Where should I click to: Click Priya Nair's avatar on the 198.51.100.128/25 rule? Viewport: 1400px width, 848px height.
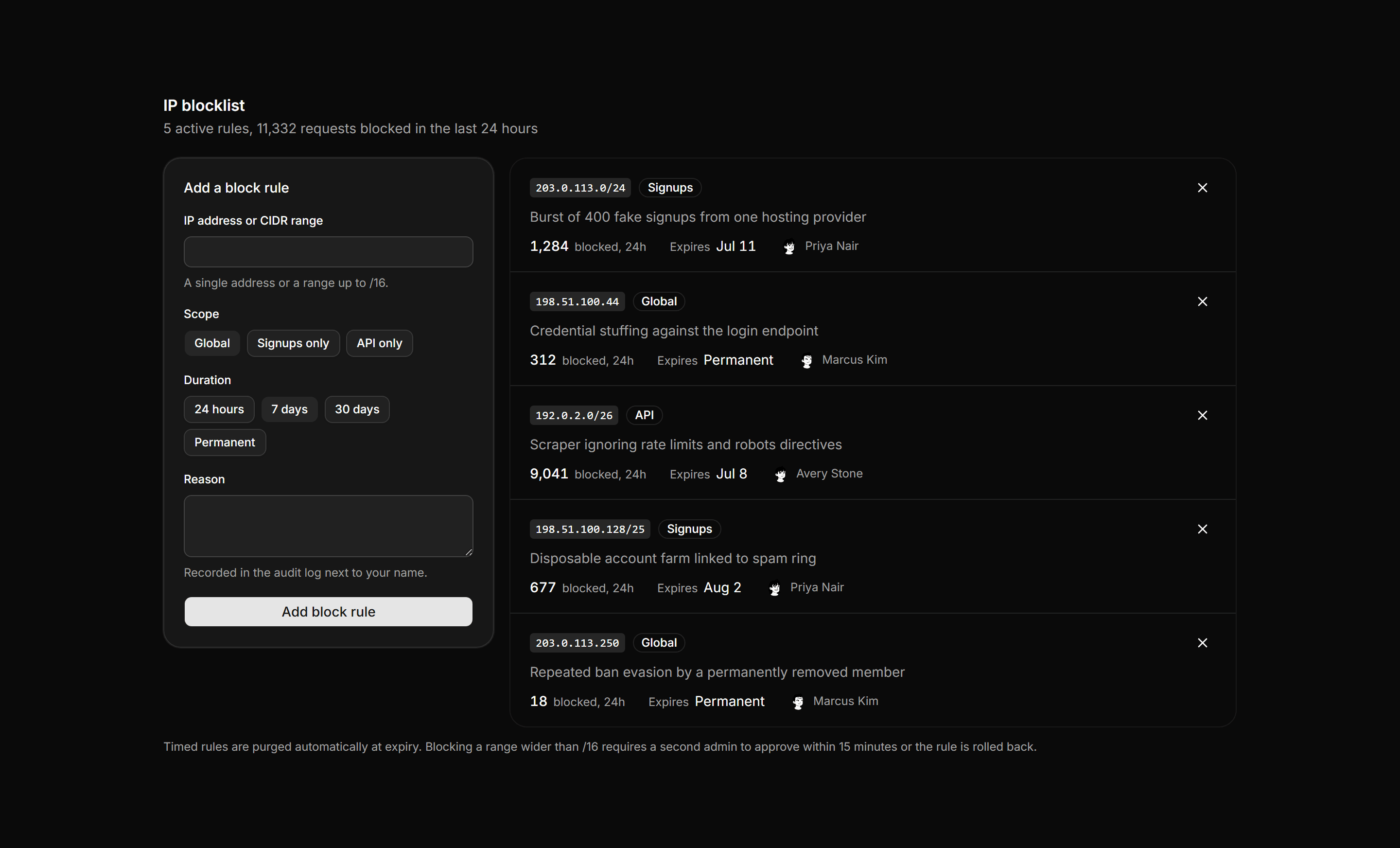774,588
